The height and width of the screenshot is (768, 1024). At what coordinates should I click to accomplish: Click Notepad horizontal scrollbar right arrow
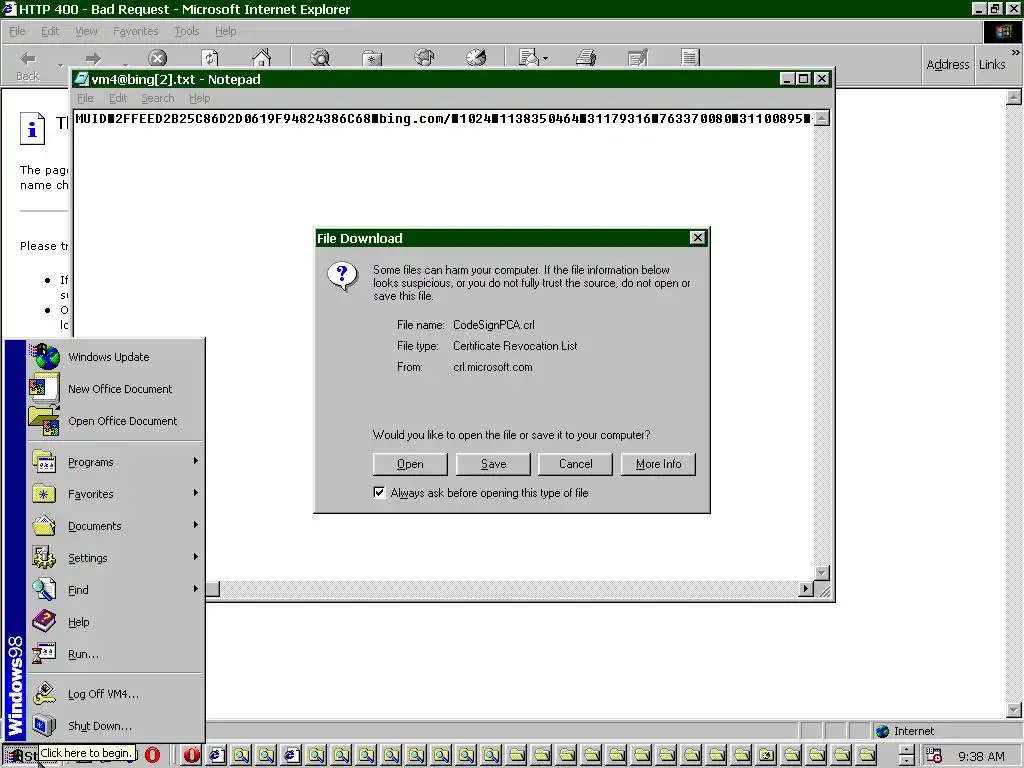[806, 589]
